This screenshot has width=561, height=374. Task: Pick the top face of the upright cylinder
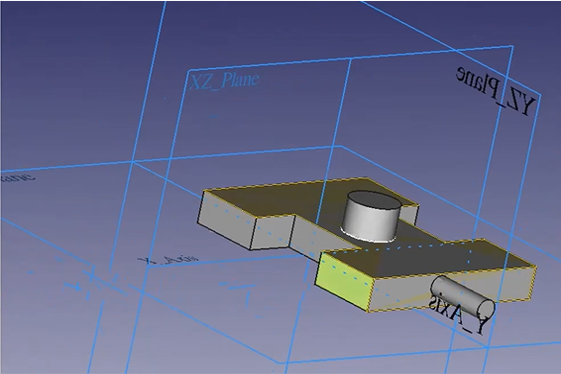coord(373,200)
